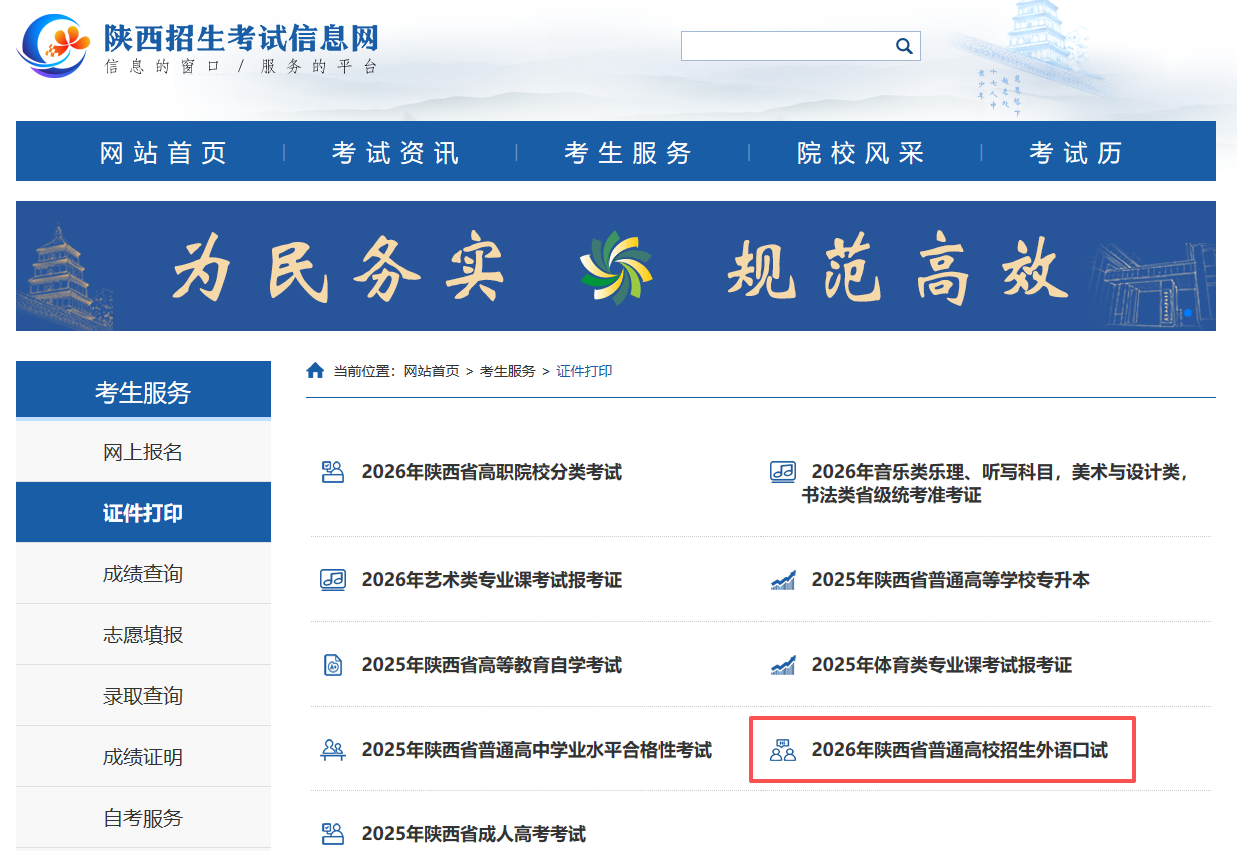Click the 陕西招生考试信息网 logo
This screenshot has width=1237, height=851.
(x=200, y=45)
